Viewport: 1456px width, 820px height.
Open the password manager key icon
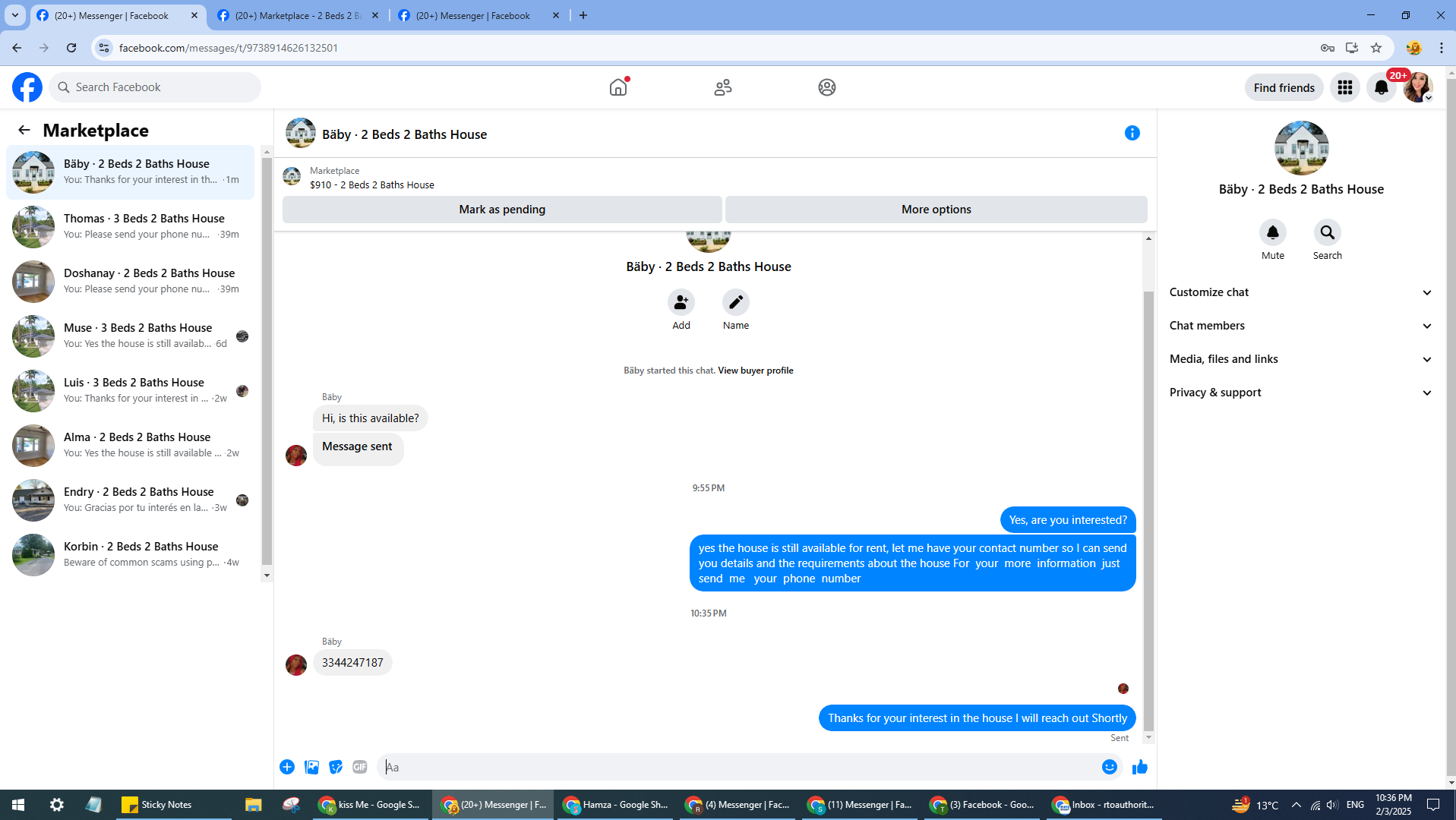click(1328, 48)
